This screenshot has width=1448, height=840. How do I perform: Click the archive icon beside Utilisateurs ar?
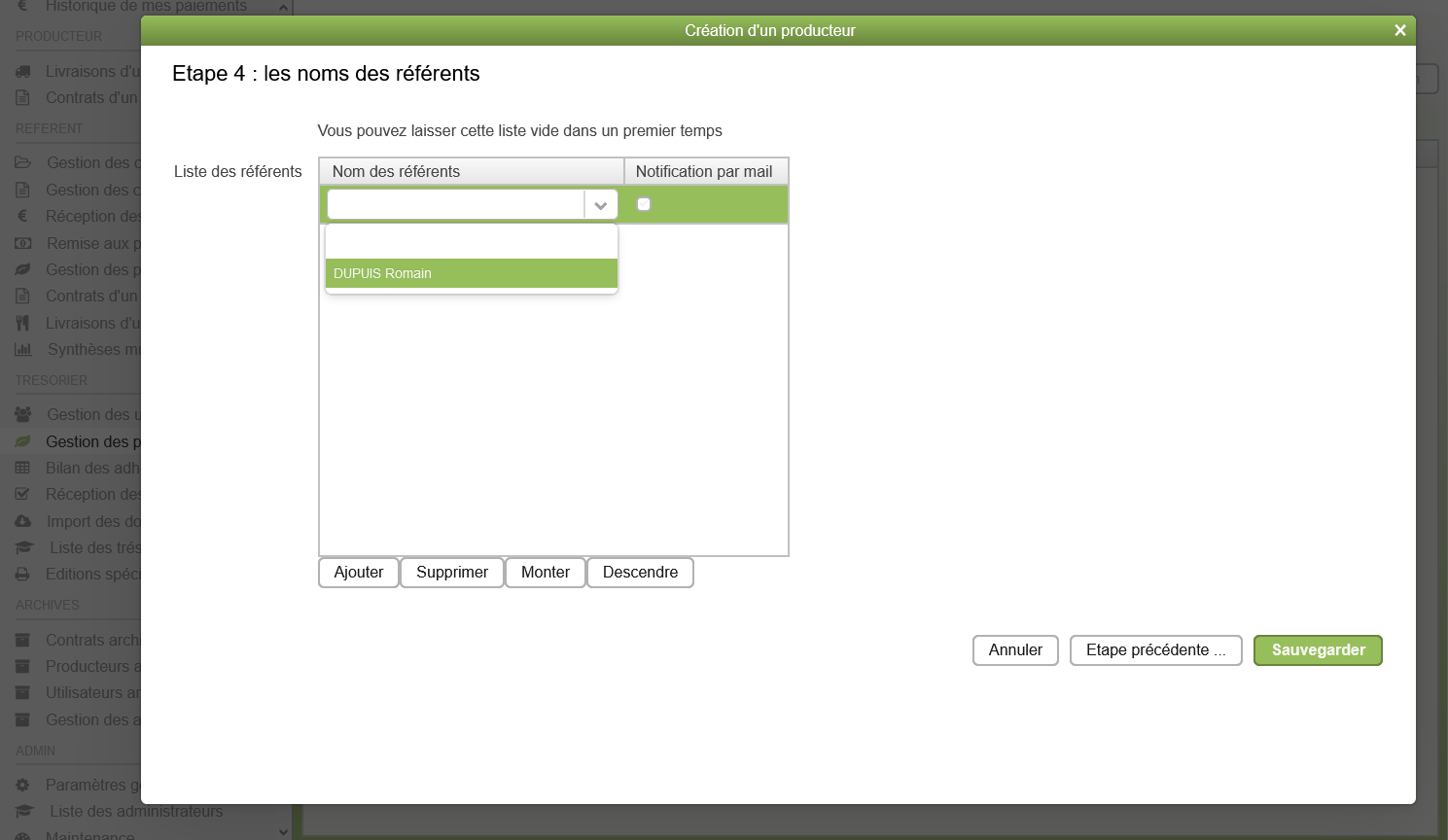[x=23, y=692]
